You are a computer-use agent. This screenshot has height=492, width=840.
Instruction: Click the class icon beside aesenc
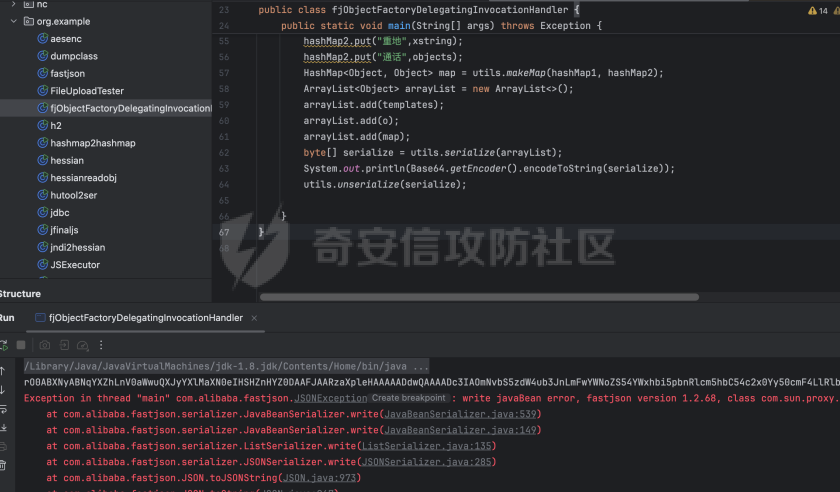pos(42,39)
